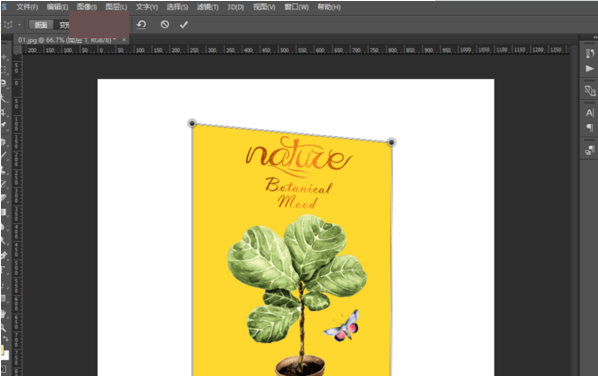This screenshot has width=598, height=376.
Task: Select the 01.jpg @ 66.7% document tab
Action: (x=67, y=40)
